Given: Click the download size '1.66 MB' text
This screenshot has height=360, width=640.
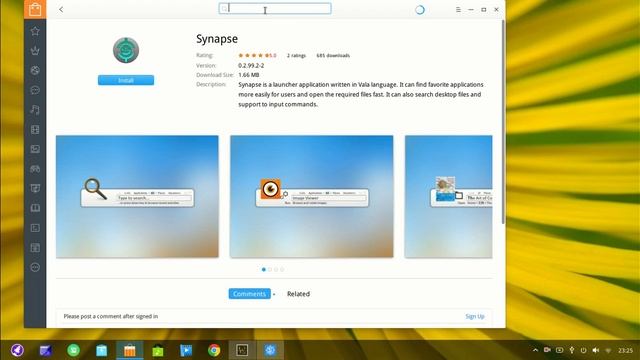Looking at the screenshot, I should coord(249,75).
